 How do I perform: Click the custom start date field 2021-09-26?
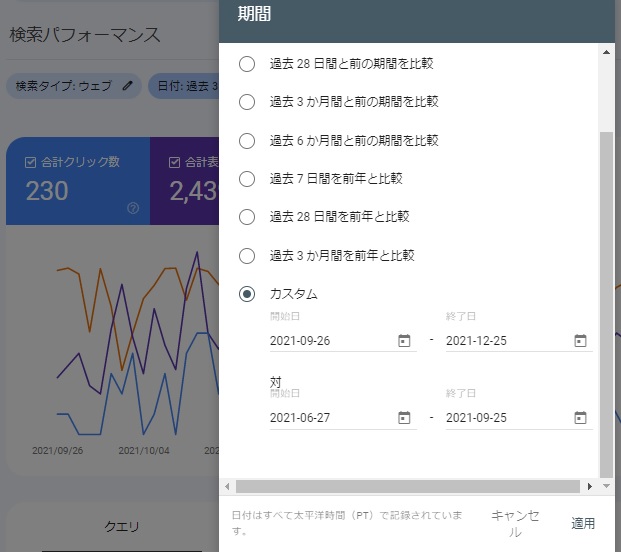(330, 341)
